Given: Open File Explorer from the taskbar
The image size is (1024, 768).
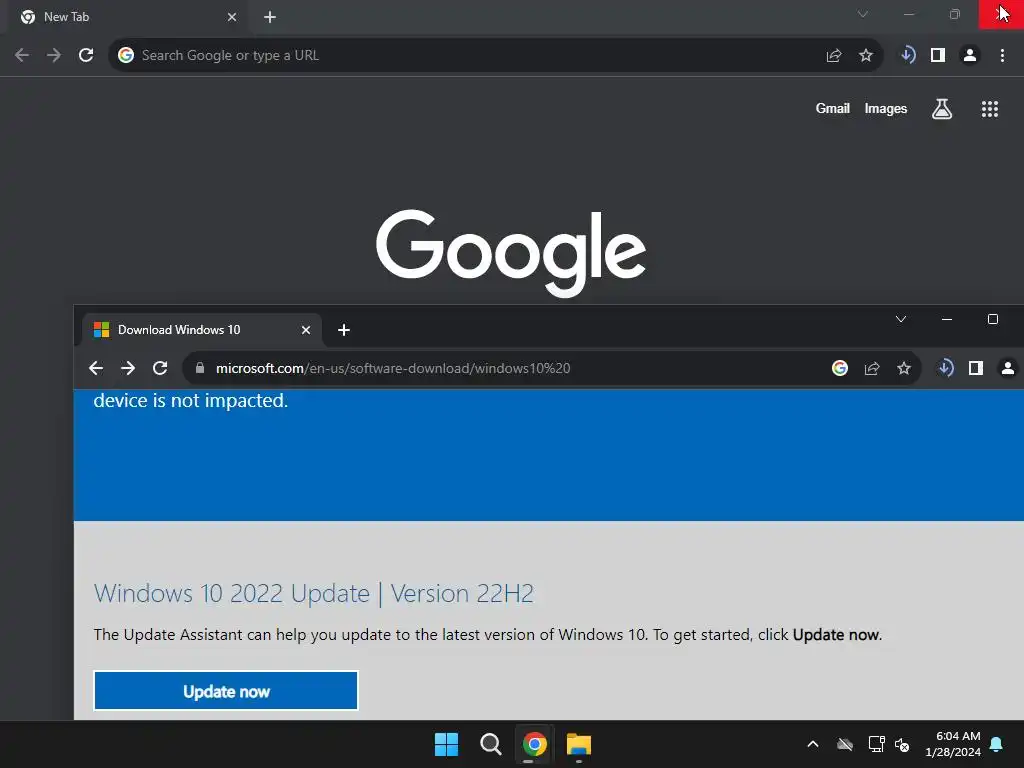Looking at the screenshot, I should 579,744.
